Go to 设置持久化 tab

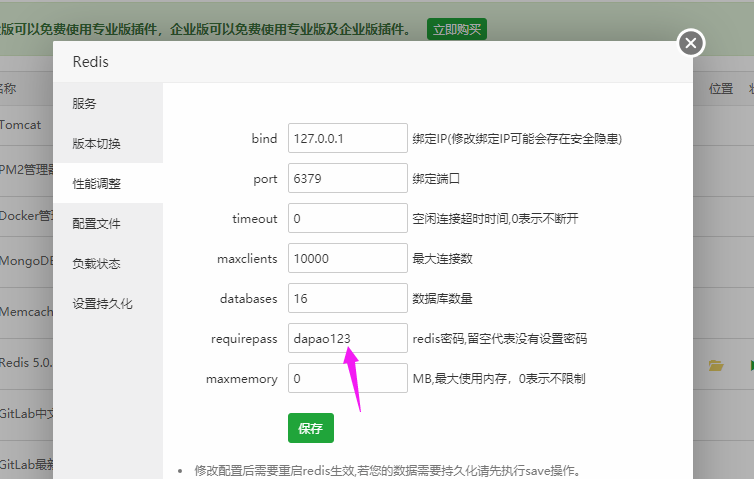point(108,303)
